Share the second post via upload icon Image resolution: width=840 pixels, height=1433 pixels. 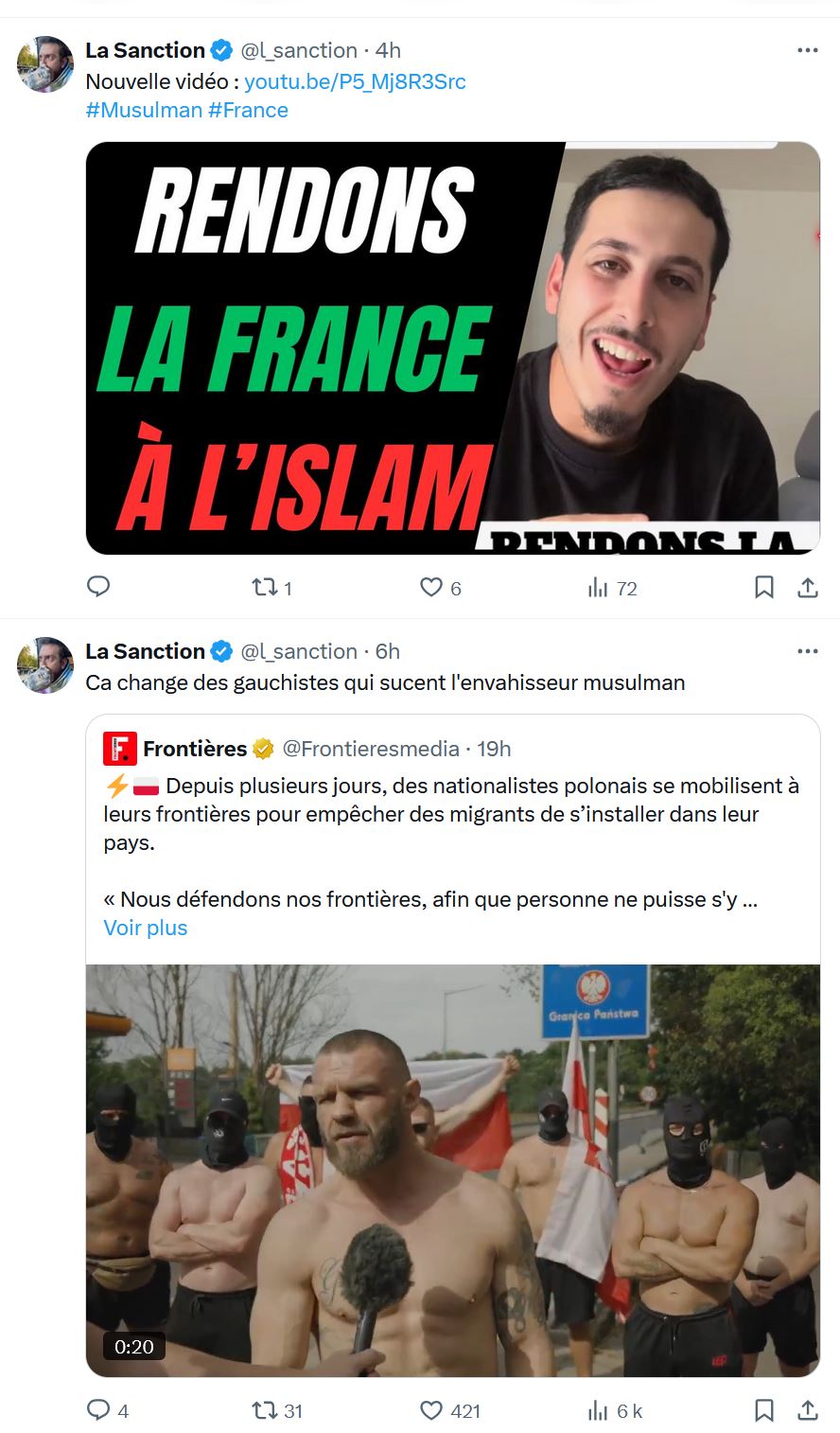pos(807,1410)
